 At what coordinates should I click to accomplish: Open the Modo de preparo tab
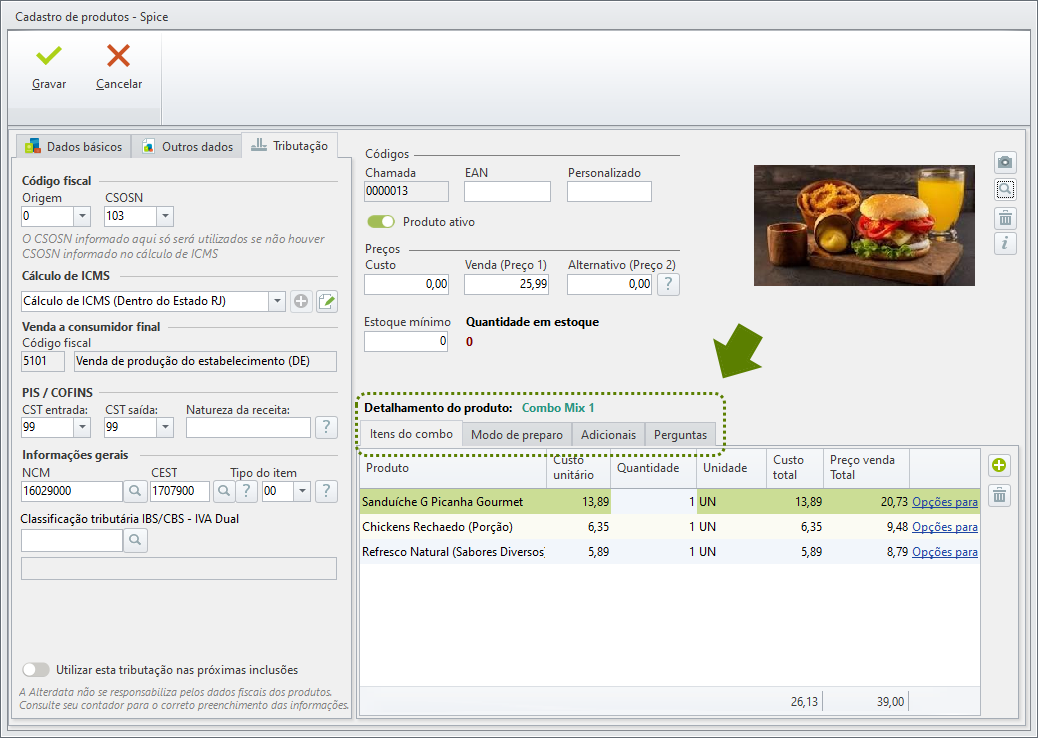click(x=517, y=435)
